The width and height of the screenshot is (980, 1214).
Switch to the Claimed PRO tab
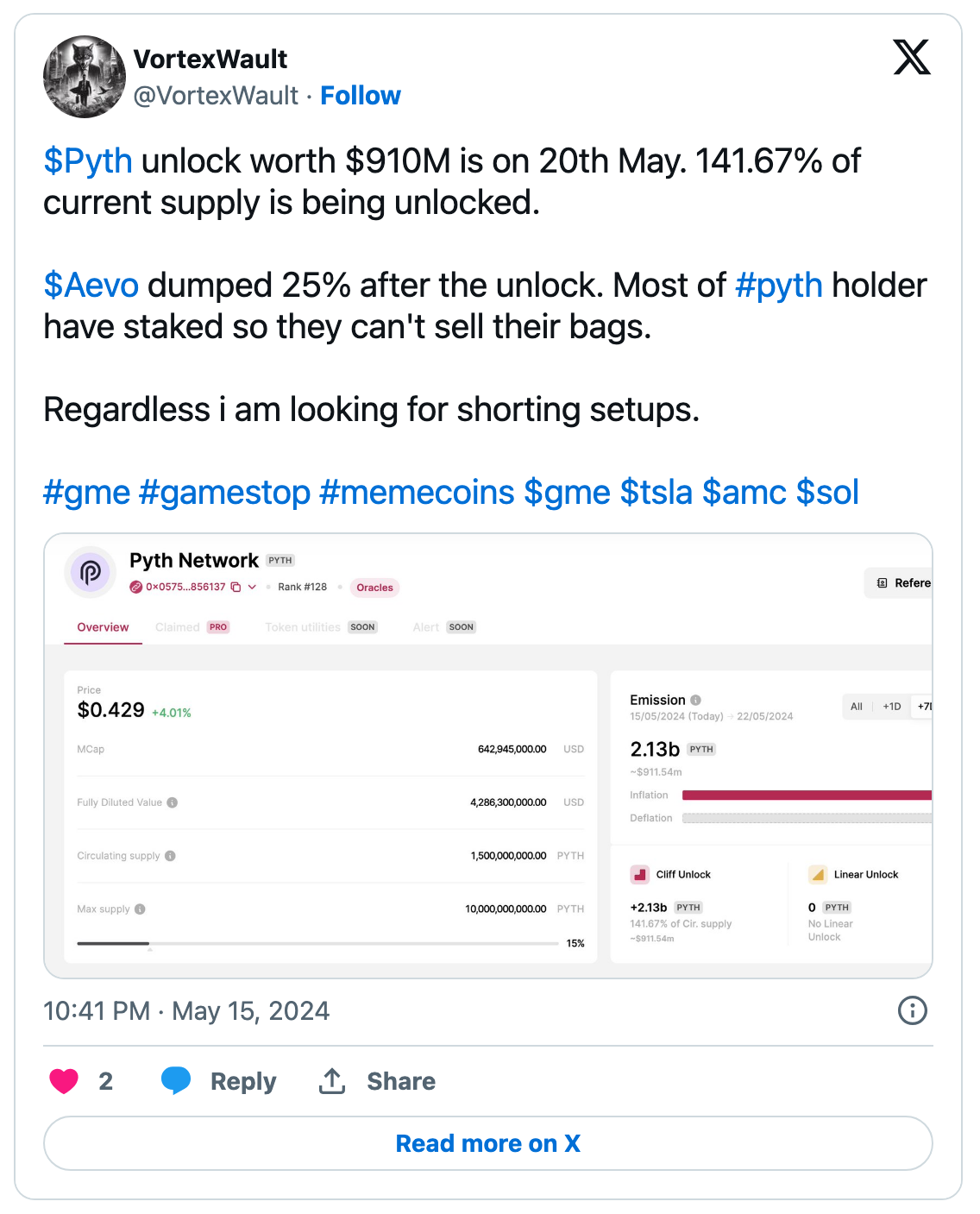pos(192,627)
